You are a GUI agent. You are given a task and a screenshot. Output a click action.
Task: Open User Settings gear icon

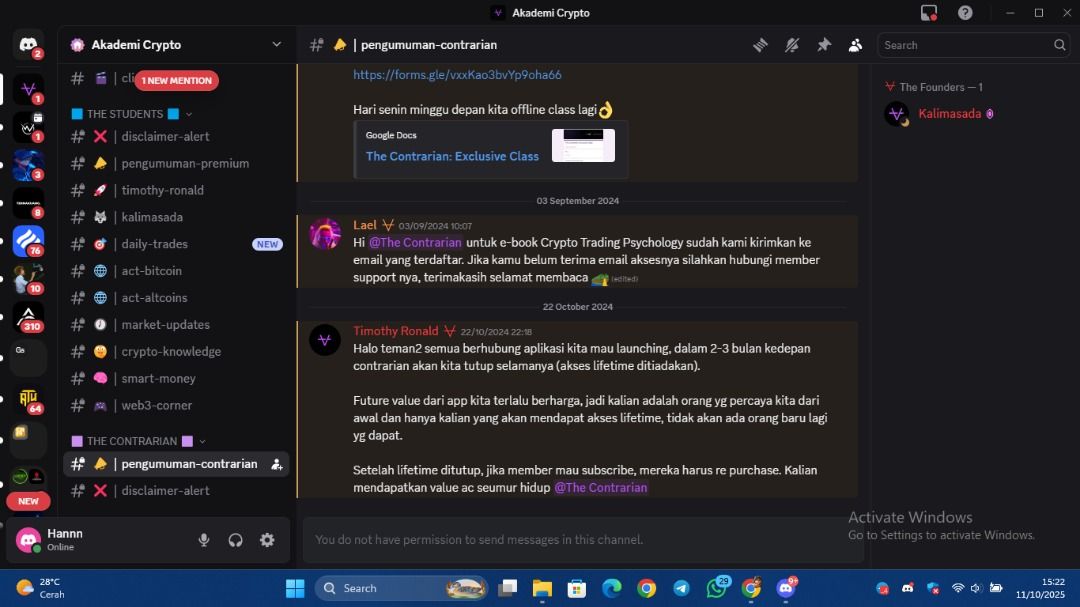pos(267,540)
